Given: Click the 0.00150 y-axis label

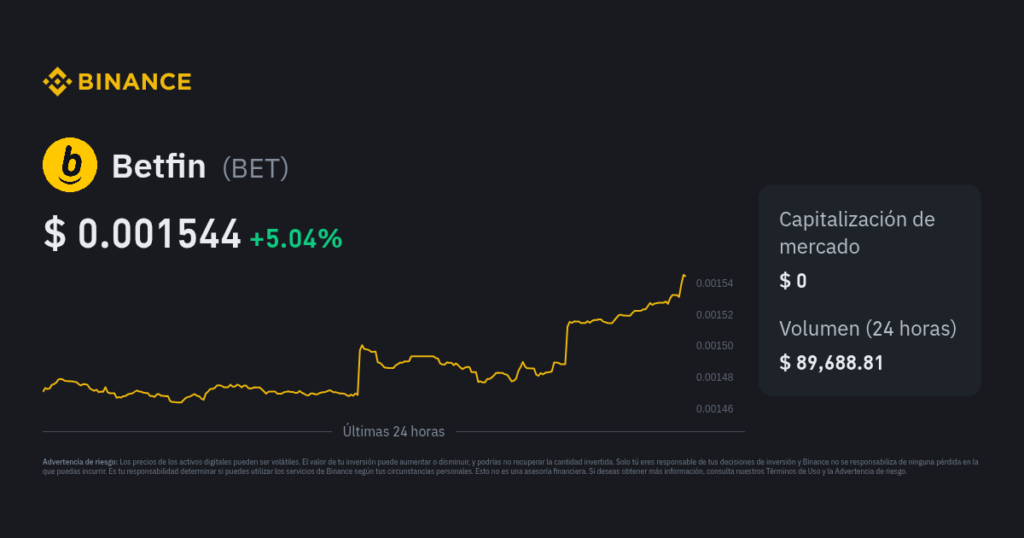Looking at the screenshot, I should pos(714,346).
